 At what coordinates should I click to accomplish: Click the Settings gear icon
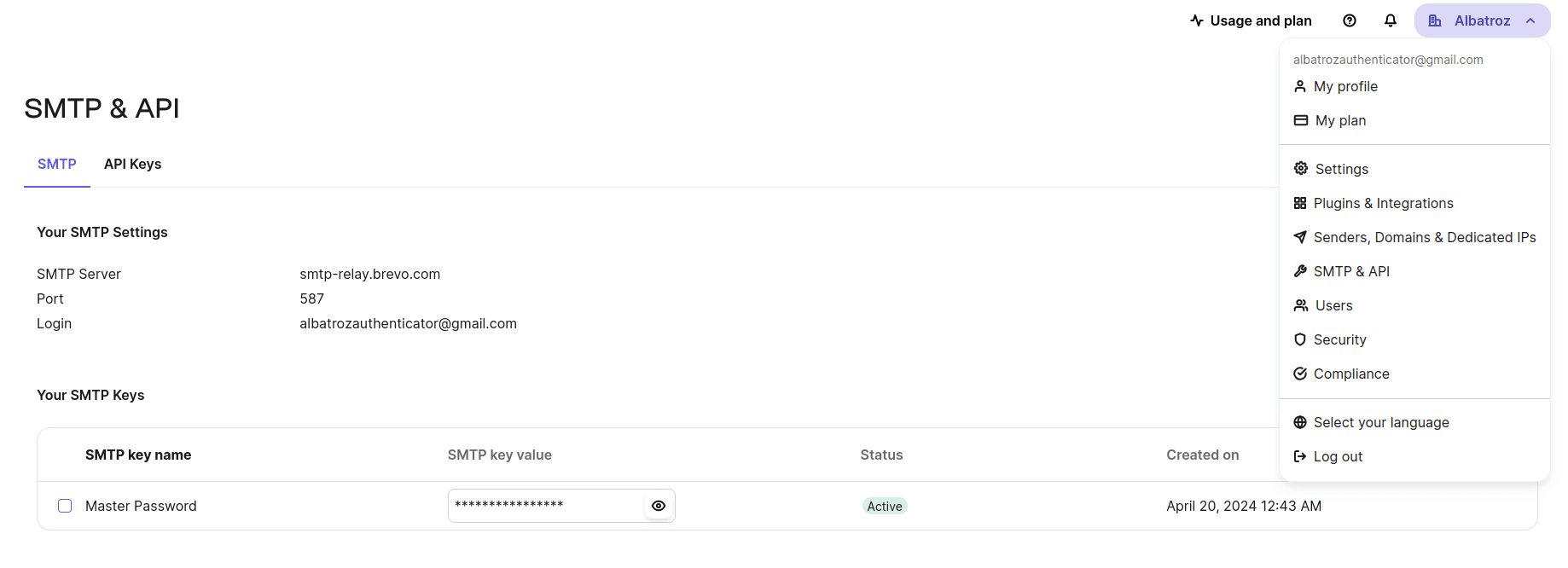point(1300,168)
